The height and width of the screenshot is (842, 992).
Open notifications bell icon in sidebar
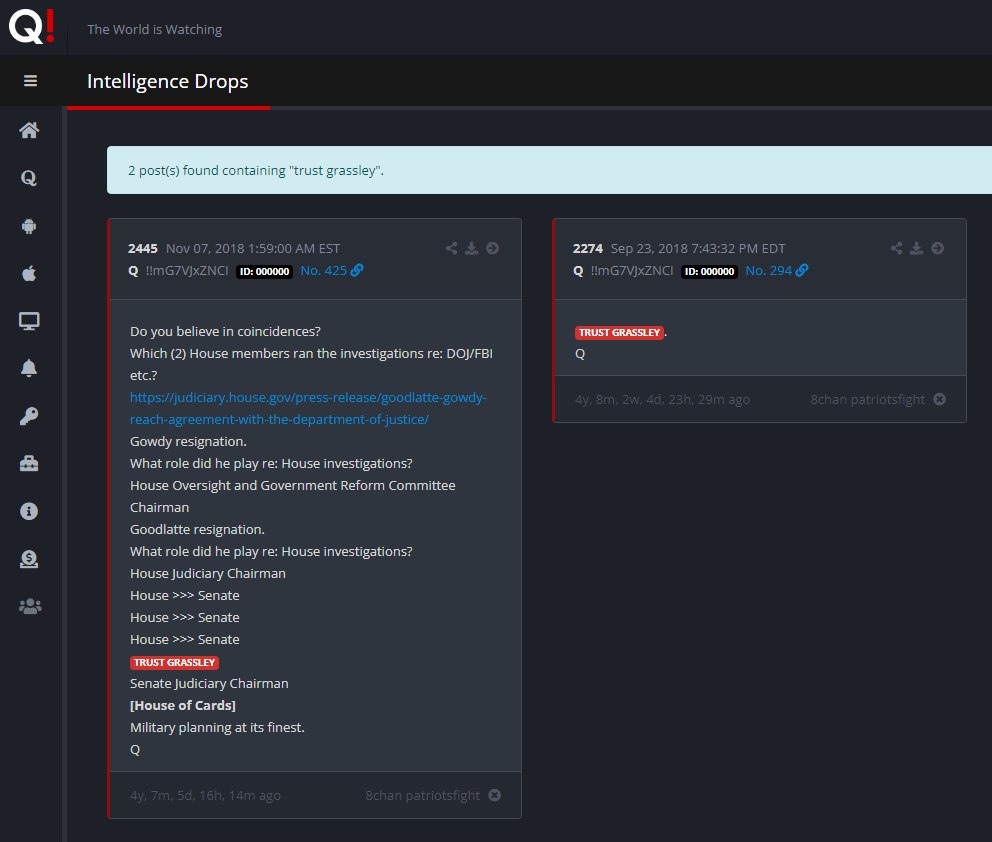coord(29,368)
